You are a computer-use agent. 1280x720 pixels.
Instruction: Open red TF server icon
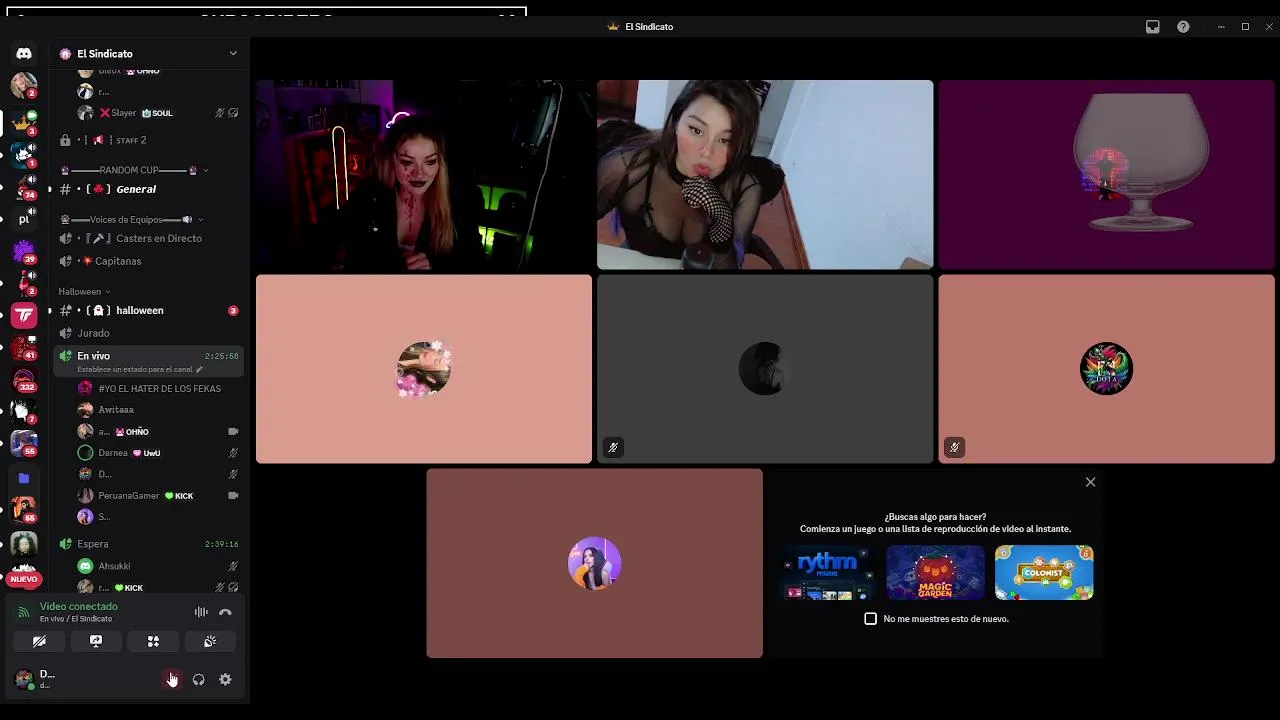click(x=24, y=315)
